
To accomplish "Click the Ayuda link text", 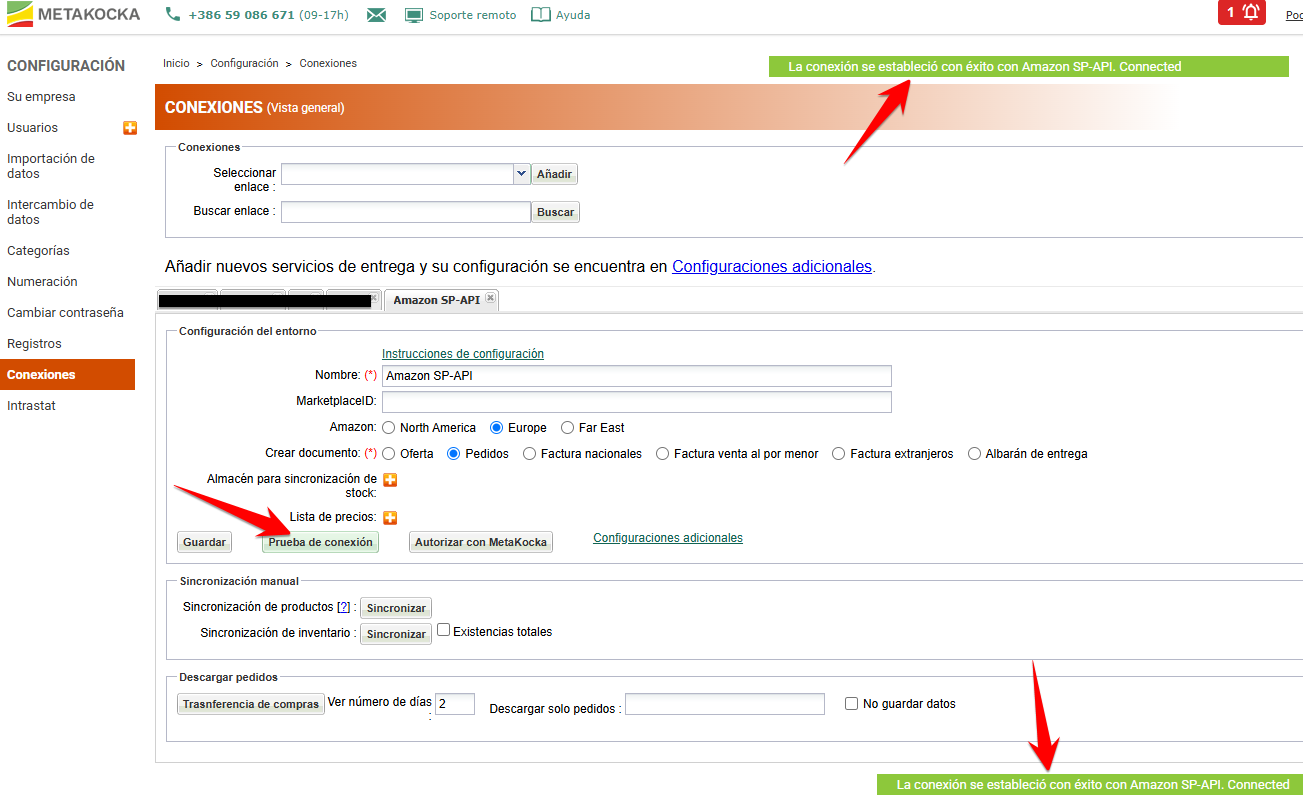I will tap(574, 15).
